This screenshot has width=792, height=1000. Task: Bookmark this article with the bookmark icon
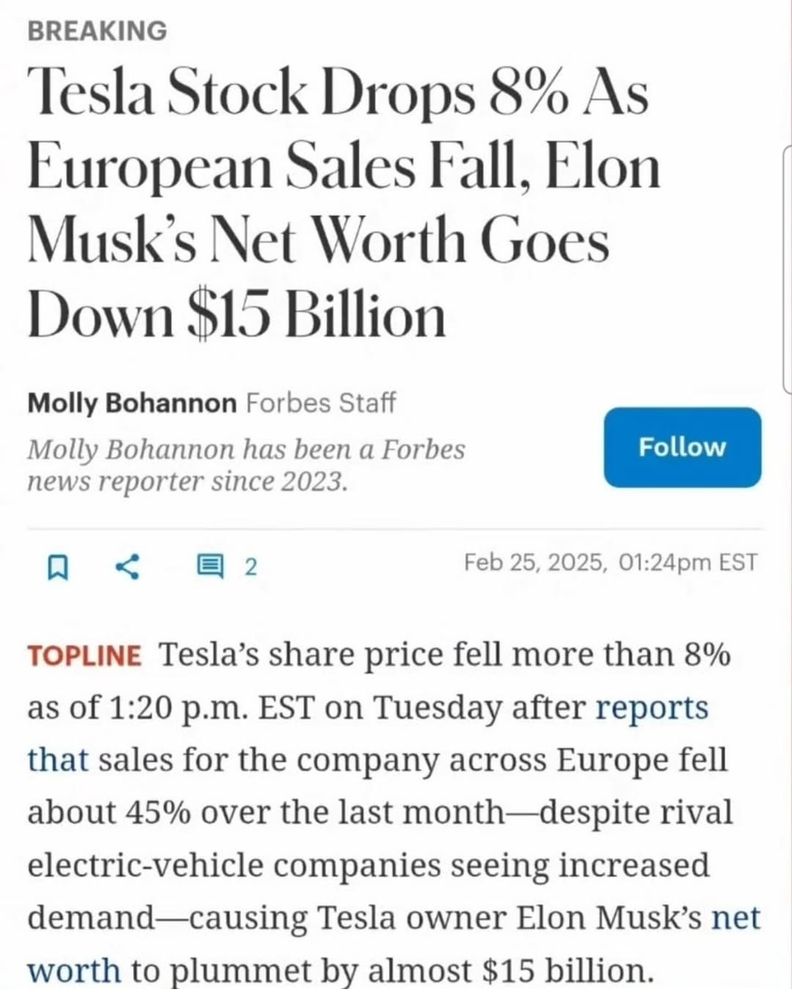(x=58, y=566)
